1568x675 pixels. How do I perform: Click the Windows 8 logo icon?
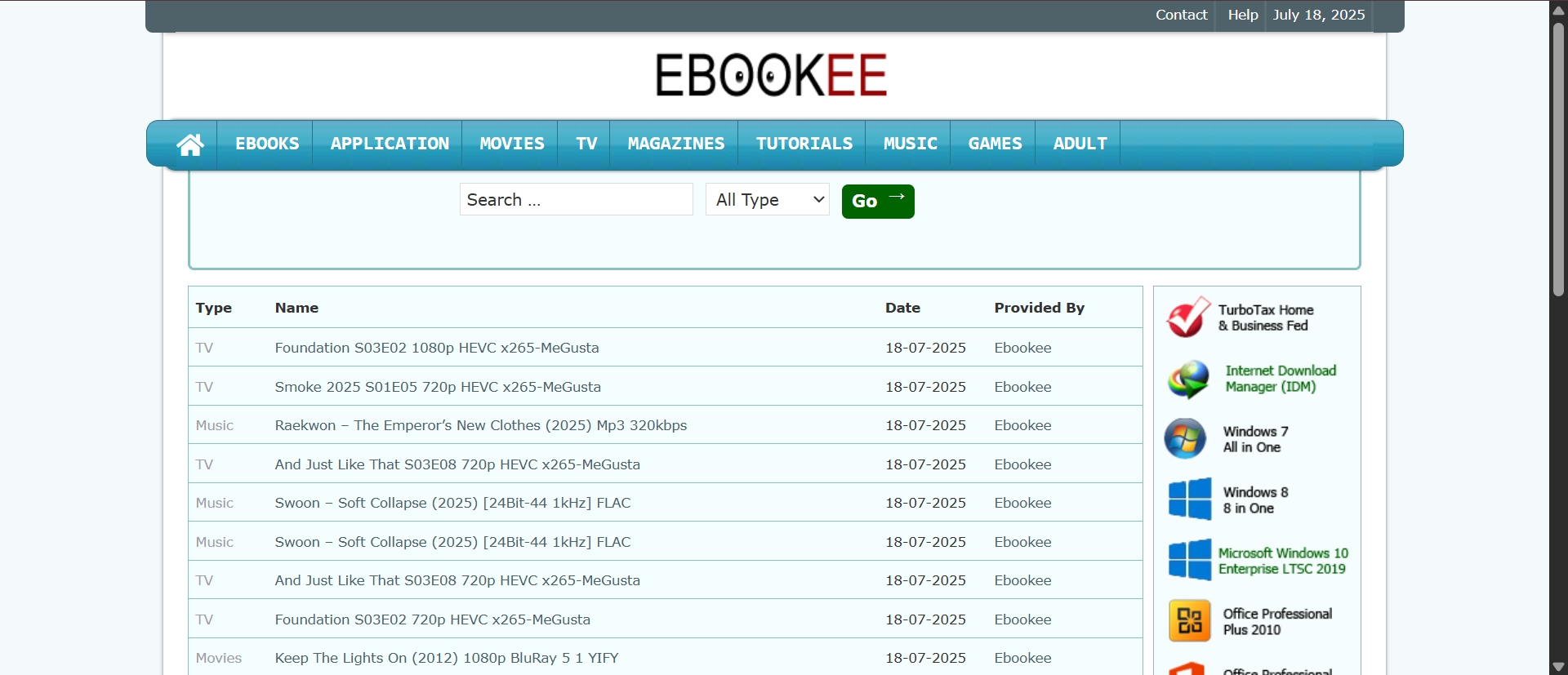(1190, 500)
